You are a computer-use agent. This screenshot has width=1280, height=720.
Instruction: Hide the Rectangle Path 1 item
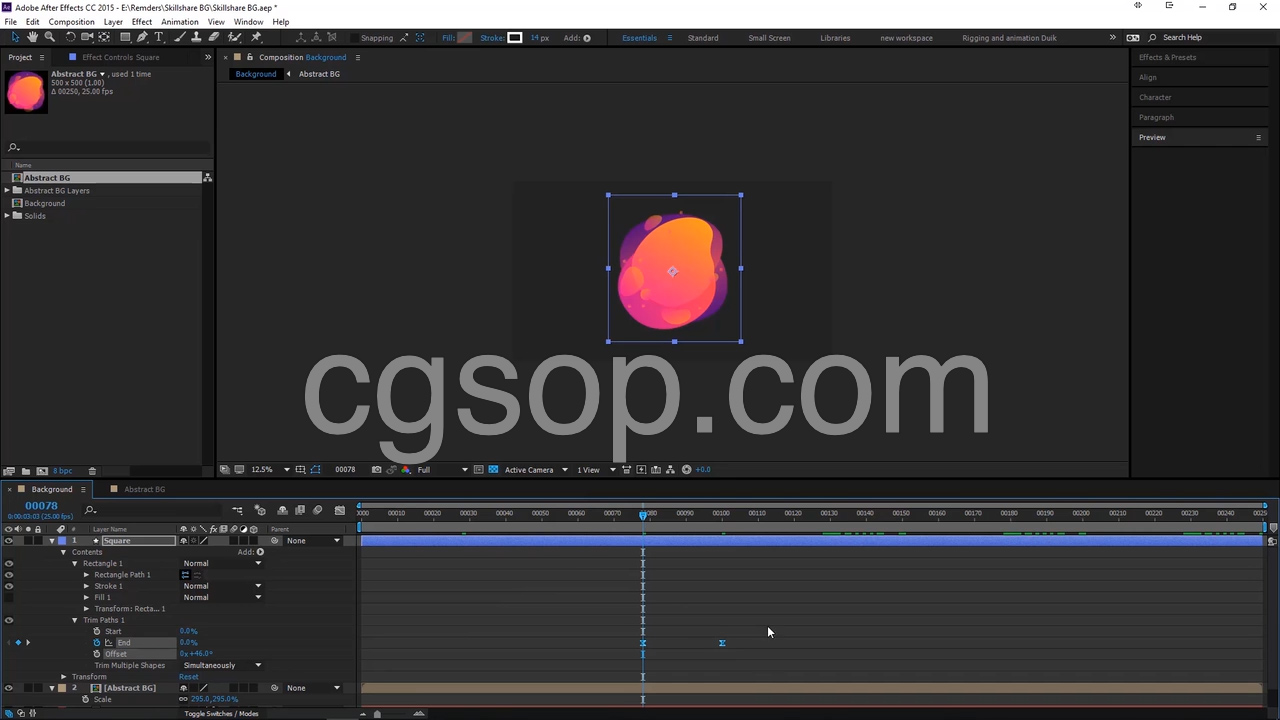tap(9, 575)
